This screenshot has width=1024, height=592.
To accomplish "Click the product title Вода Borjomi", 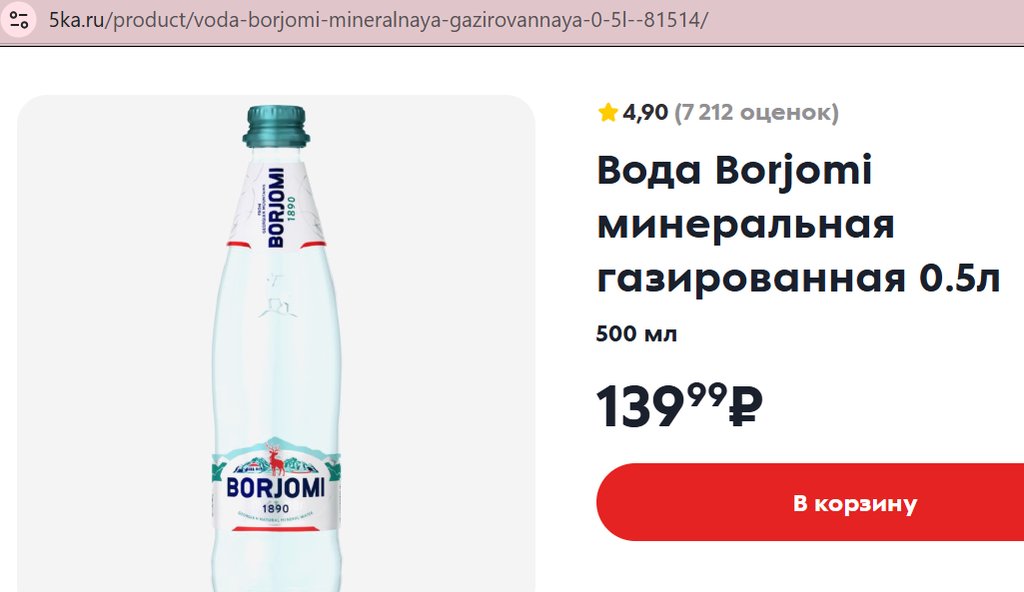I will [735, 170].
